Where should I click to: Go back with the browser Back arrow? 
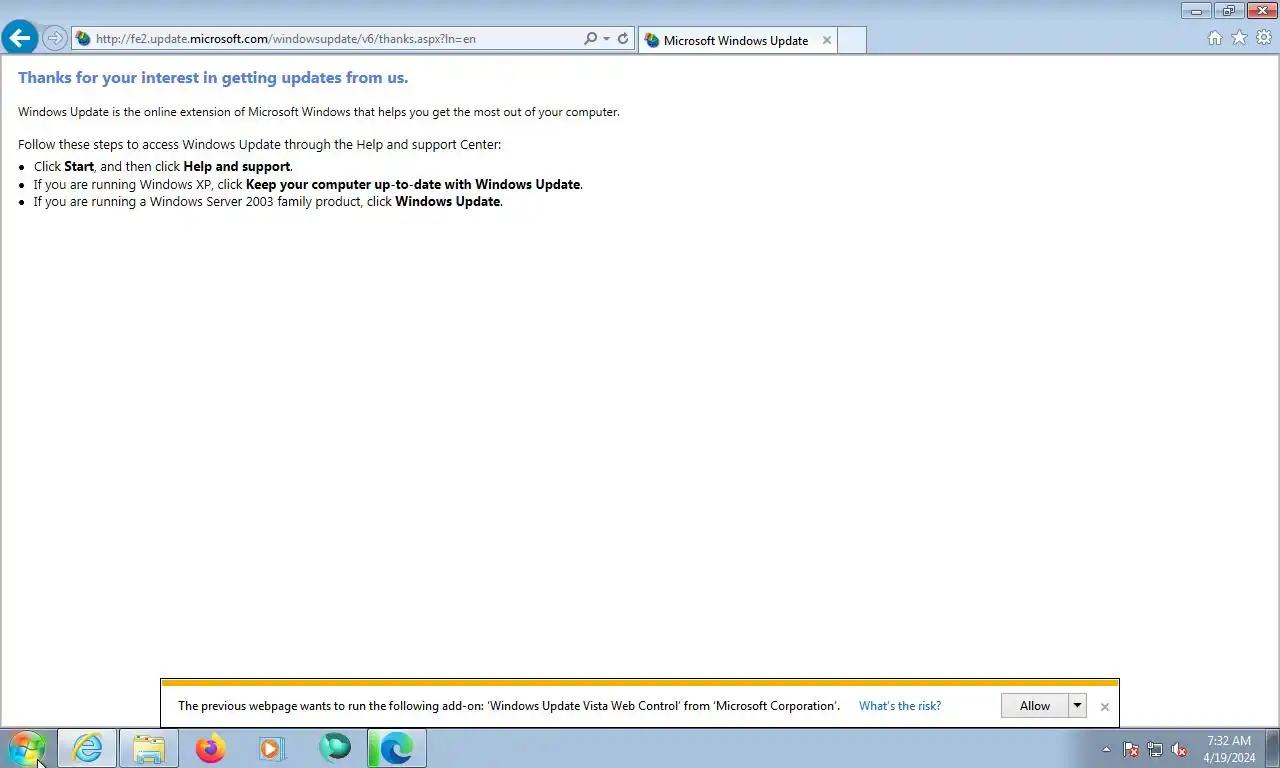click(20, 38)
